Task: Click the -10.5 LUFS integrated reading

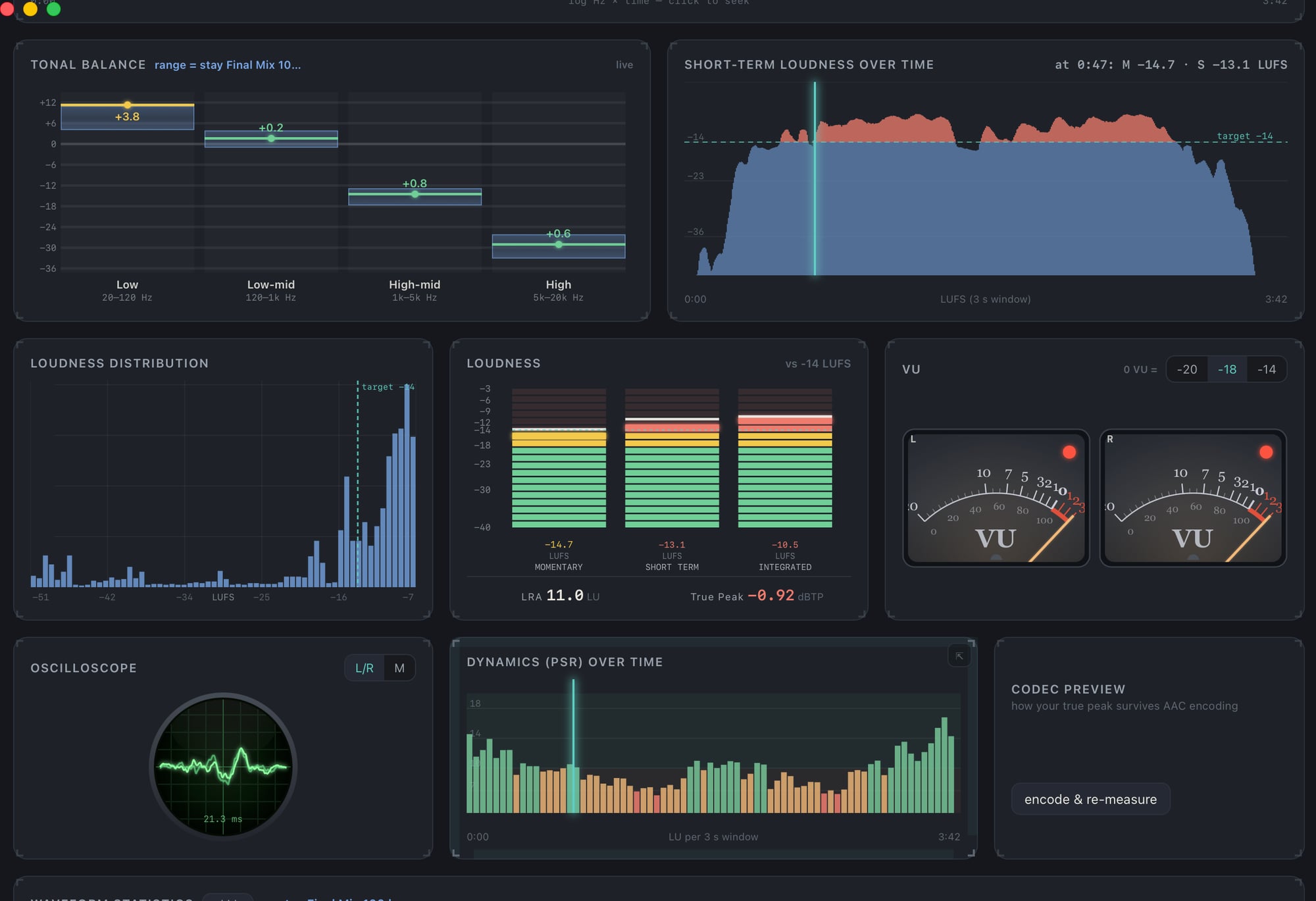Action: 785,545
